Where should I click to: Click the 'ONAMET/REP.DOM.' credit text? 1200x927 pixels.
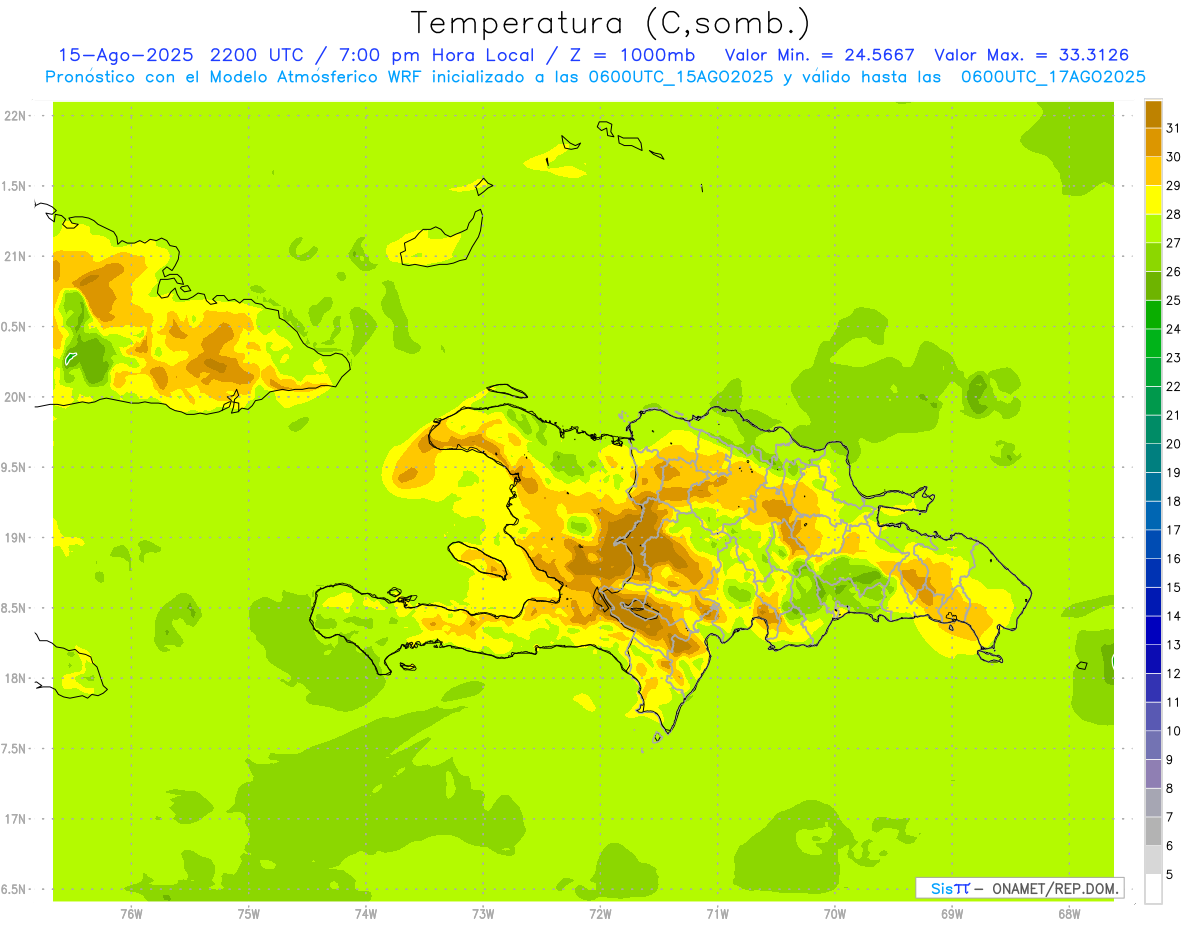(x=1055, y=888)
